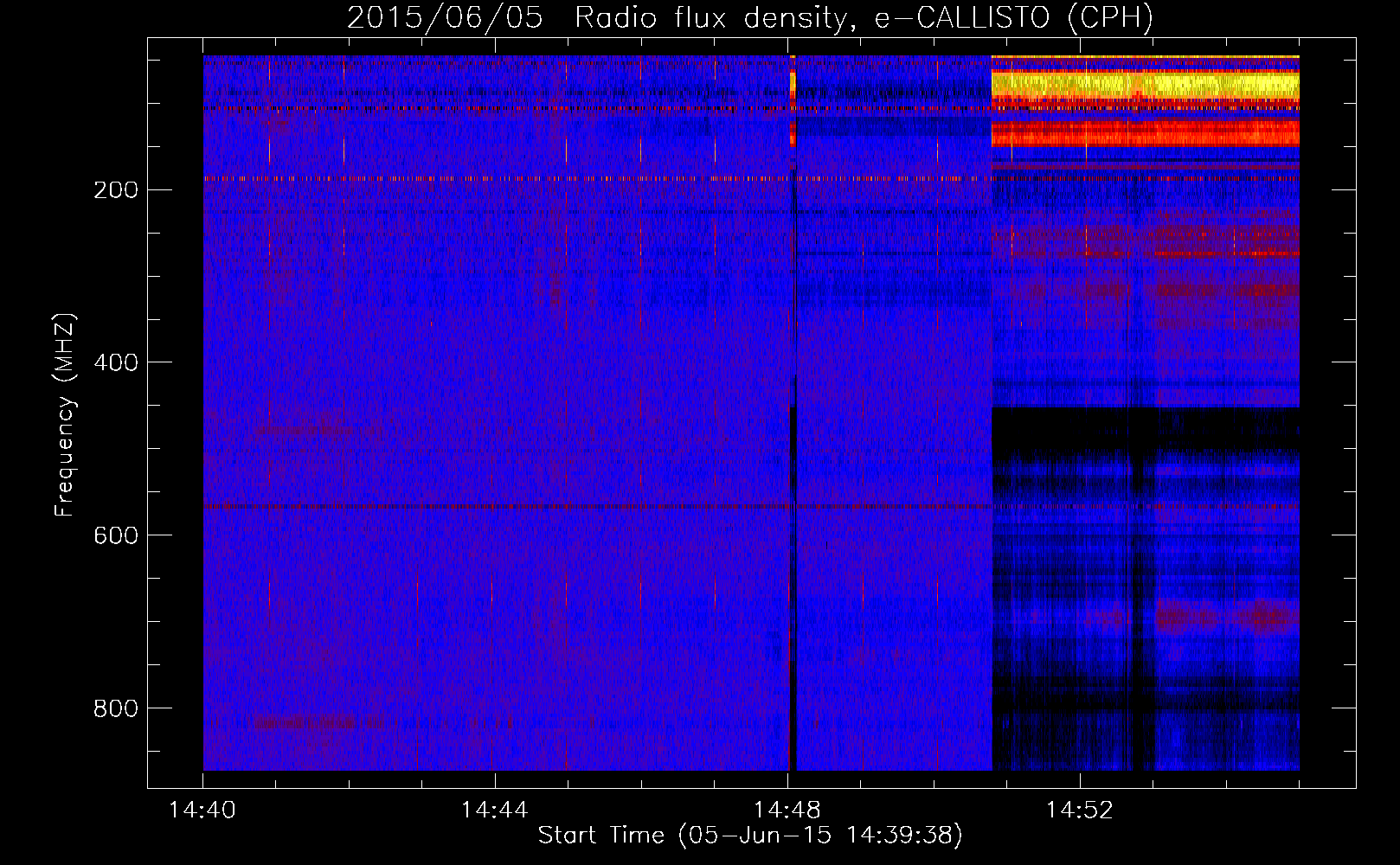The width and height of the screenshot is (1400, 865).
Task: Click the 14:52 time tick label
Action: click(x=1080, y=811)
